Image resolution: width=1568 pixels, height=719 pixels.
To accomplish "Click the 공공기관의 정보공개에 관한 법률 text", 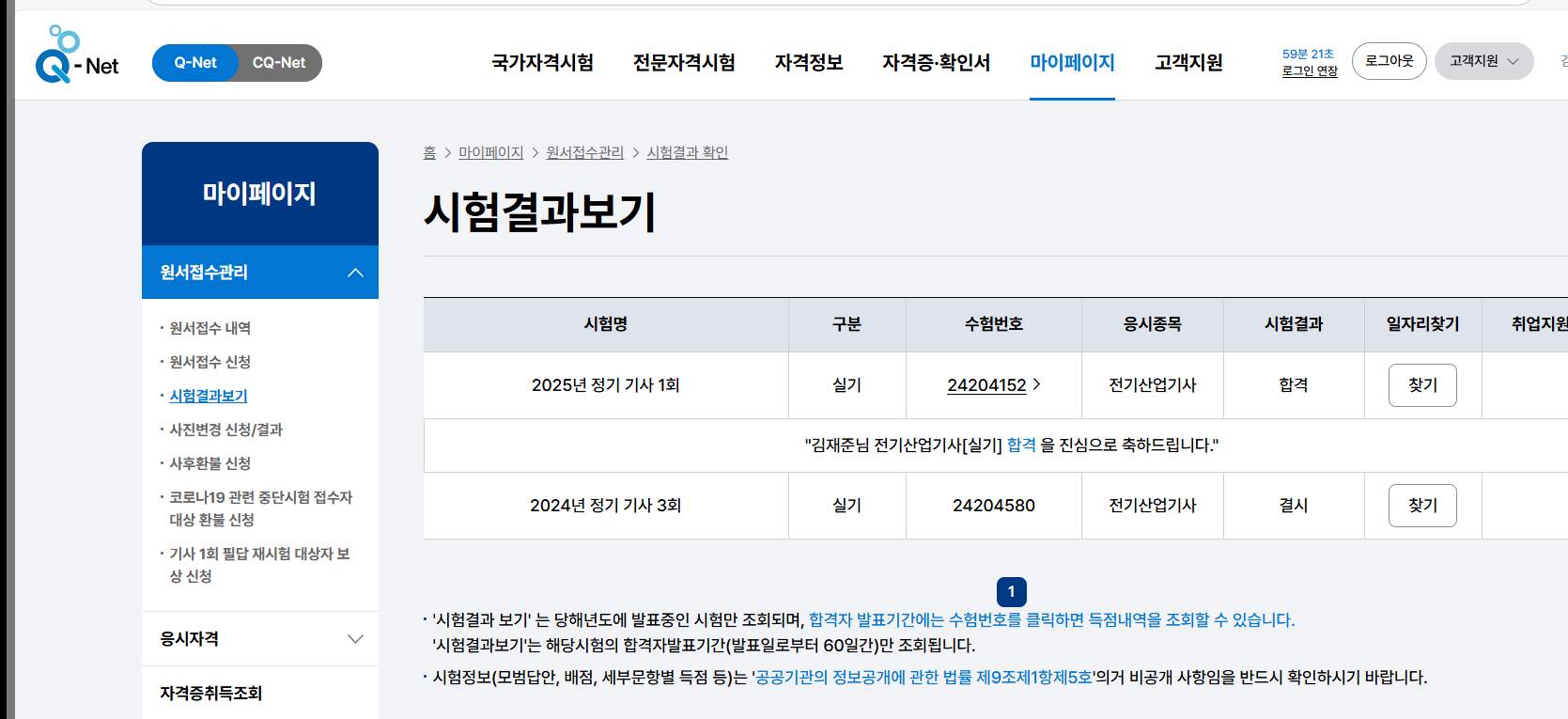I will pyautogui.click(x=924, y=678).
